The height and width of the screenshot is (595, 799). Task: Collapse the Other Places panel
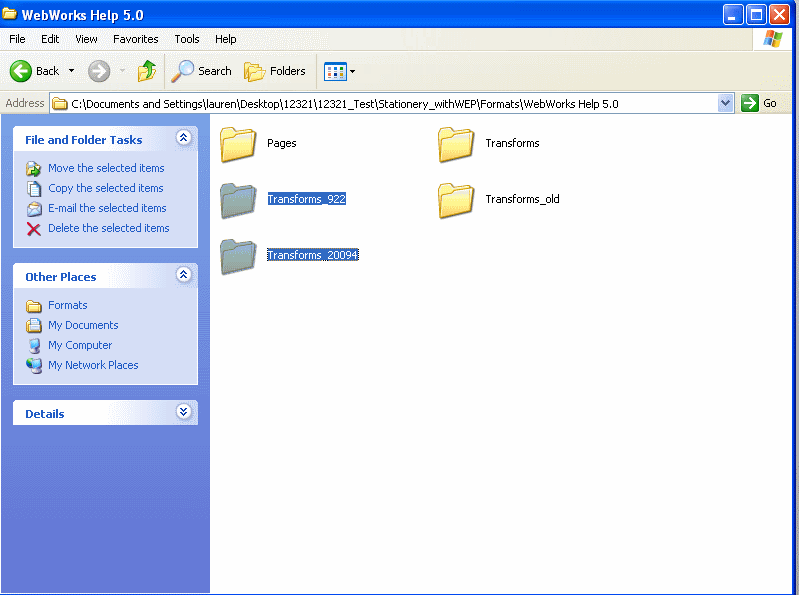click(x=183, y=276)
